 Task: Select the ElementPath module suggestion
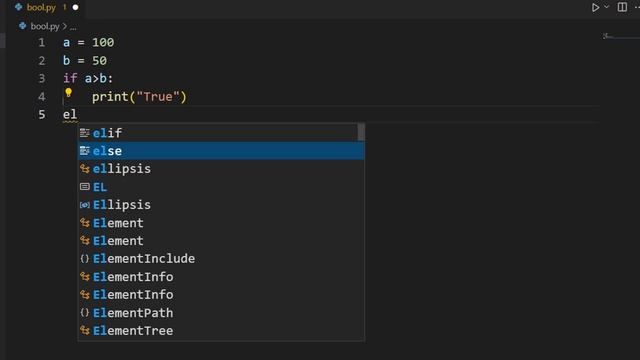221,313
